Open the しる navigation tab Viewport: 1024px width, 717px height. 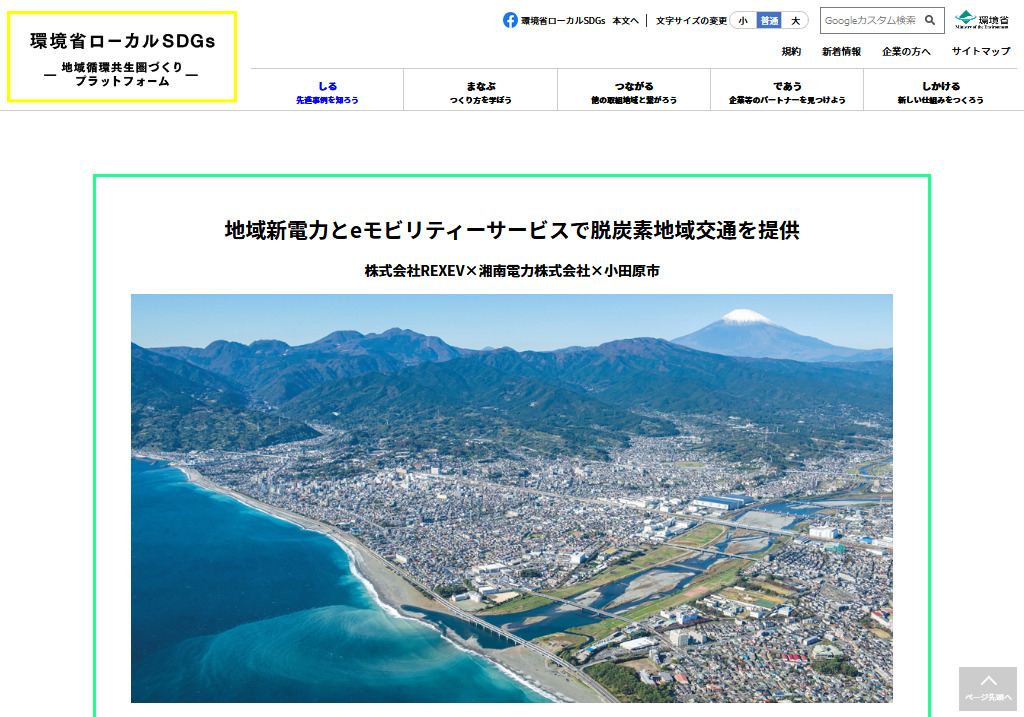pyautogui.click(x=327, y=90)
